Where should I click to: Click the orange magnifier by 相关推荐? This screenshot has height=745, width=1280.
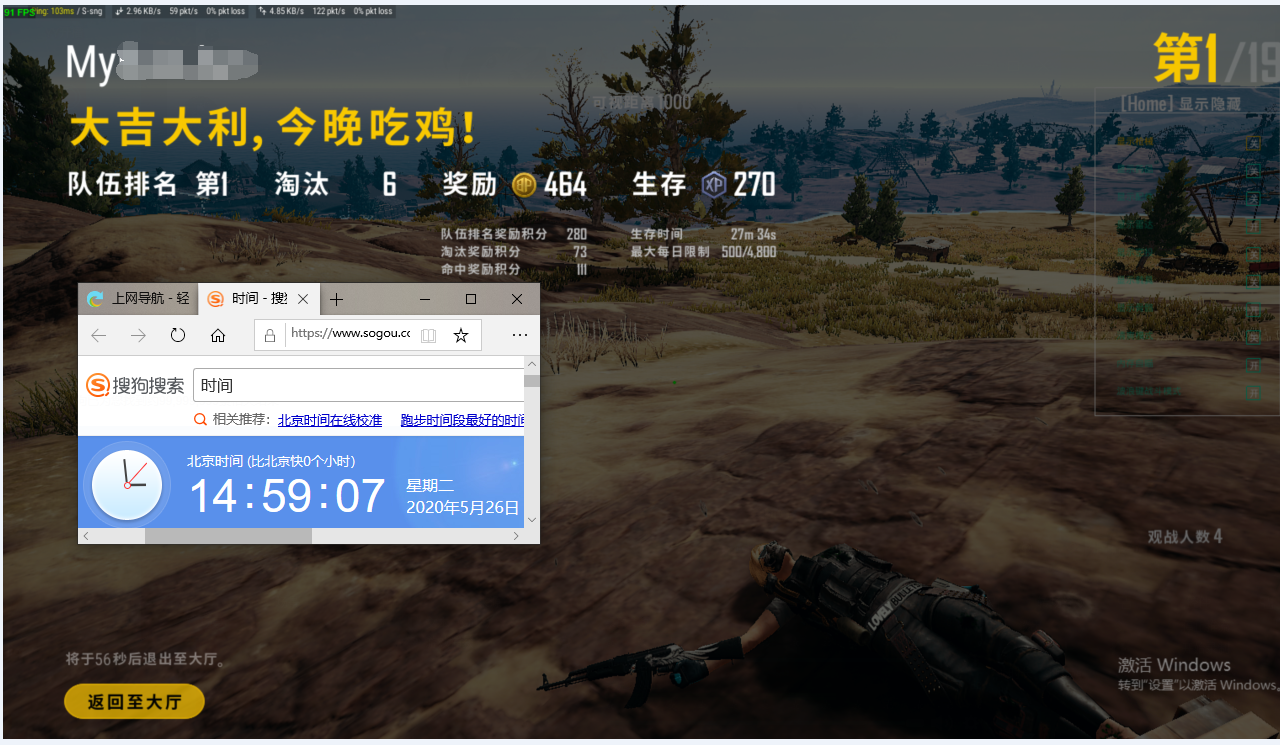(200, 420)
